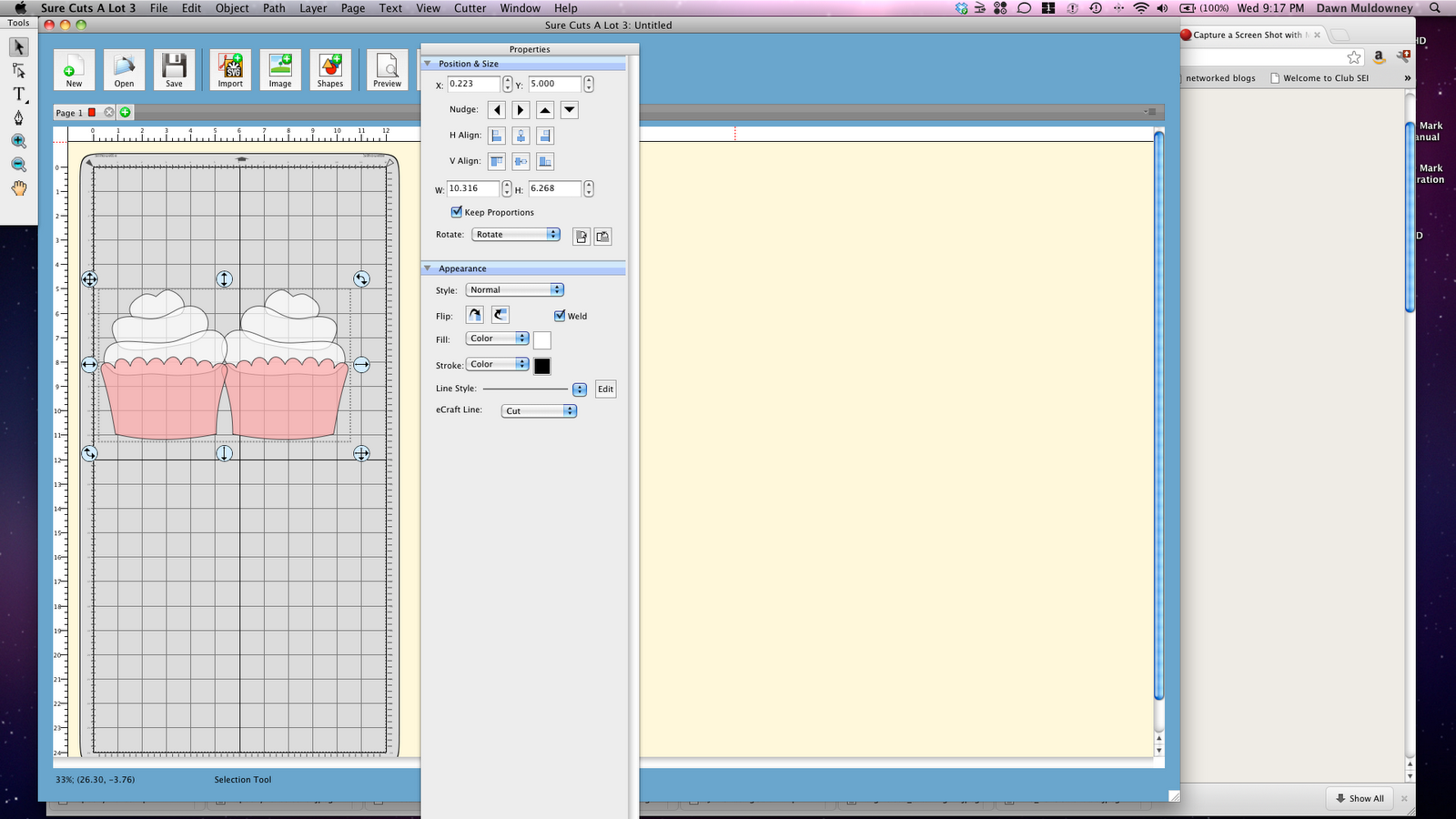Click the black Stroke color swatch

(543, 366)
